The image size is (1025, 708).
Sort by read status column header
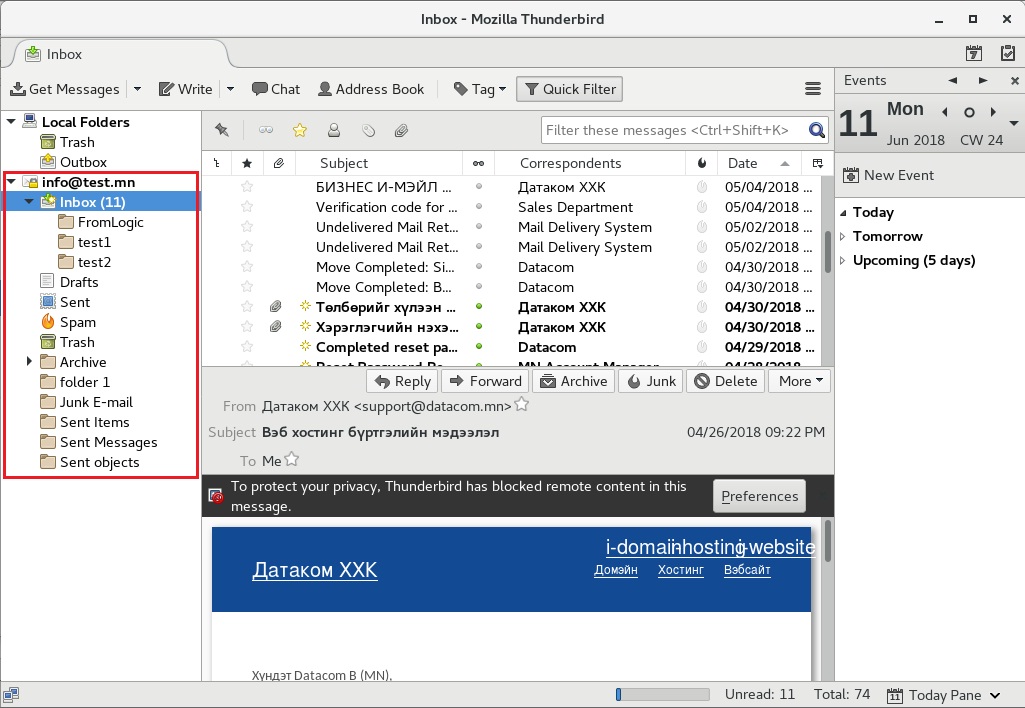[x=479, y=163]
